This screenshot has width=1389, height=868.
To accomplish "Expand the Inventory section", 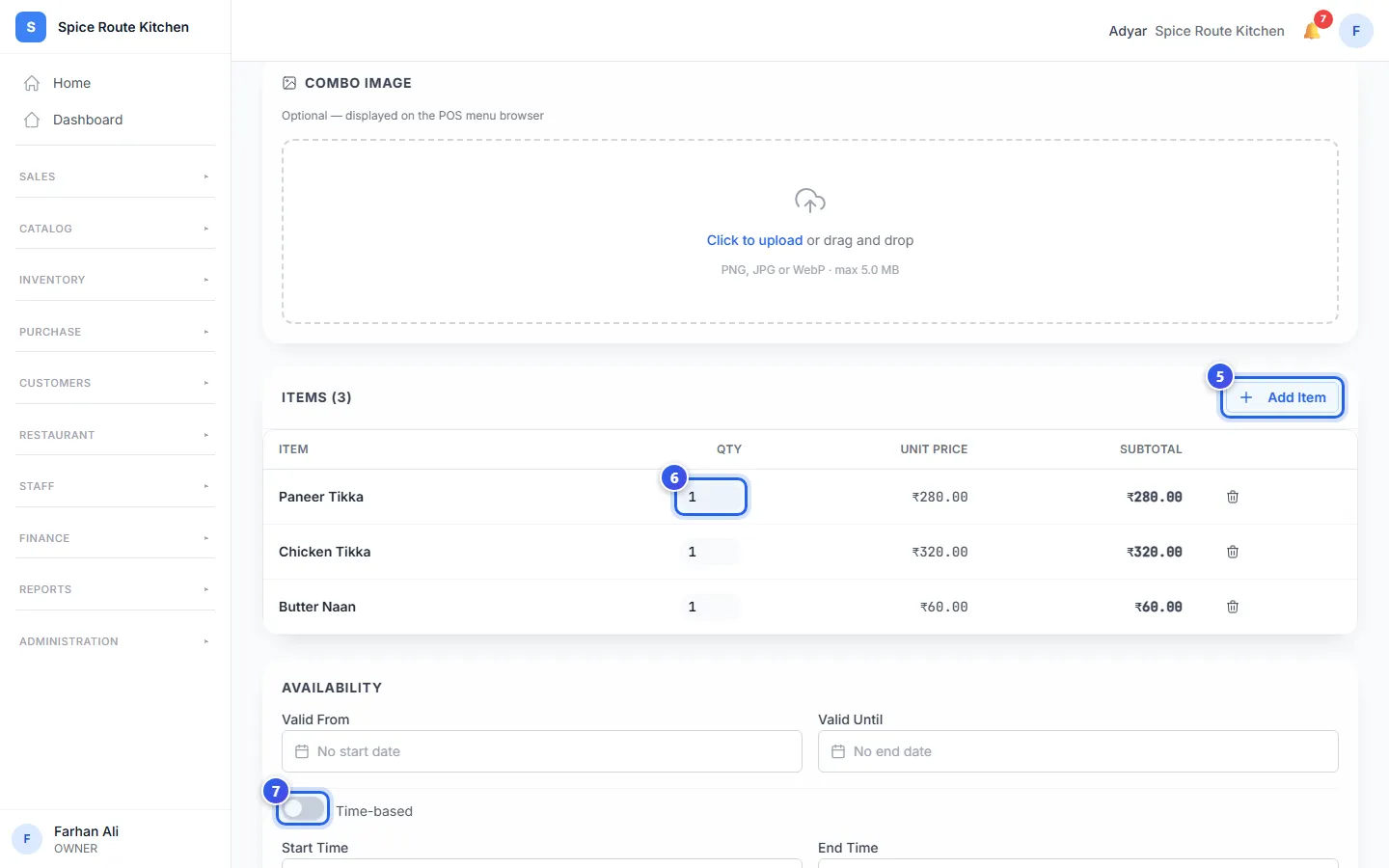I will (x=115, y=280).
